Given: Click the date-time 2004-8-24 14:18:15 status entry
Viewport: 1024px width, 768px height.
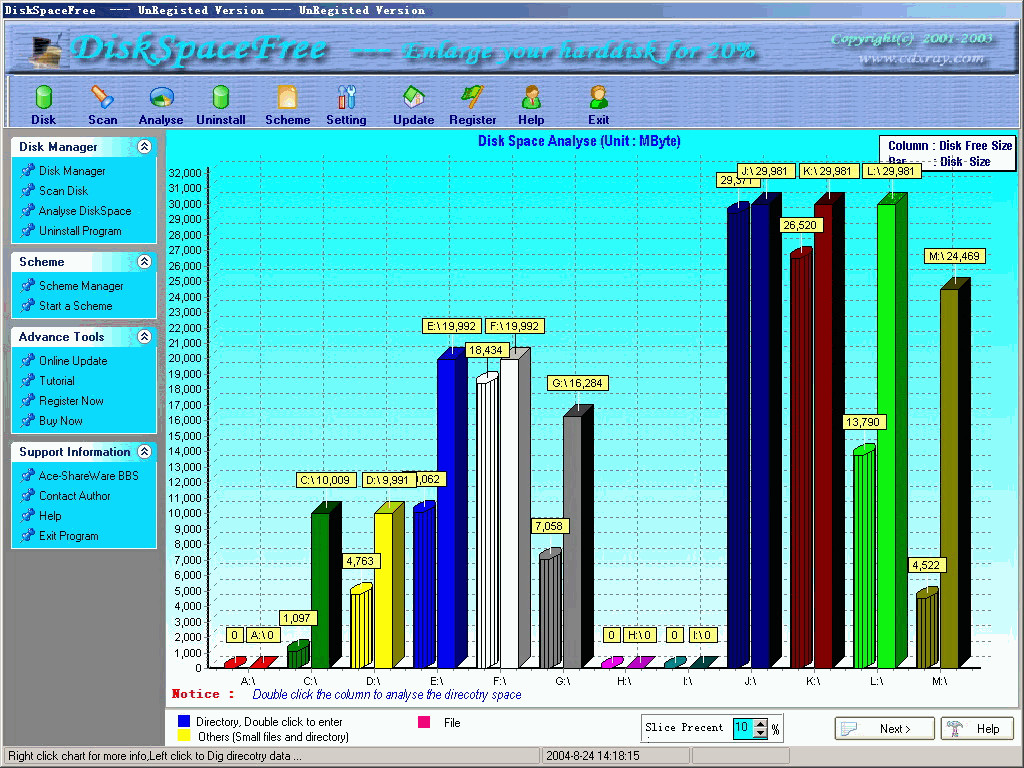Looking at the screenshot, I should pos(593,756).
